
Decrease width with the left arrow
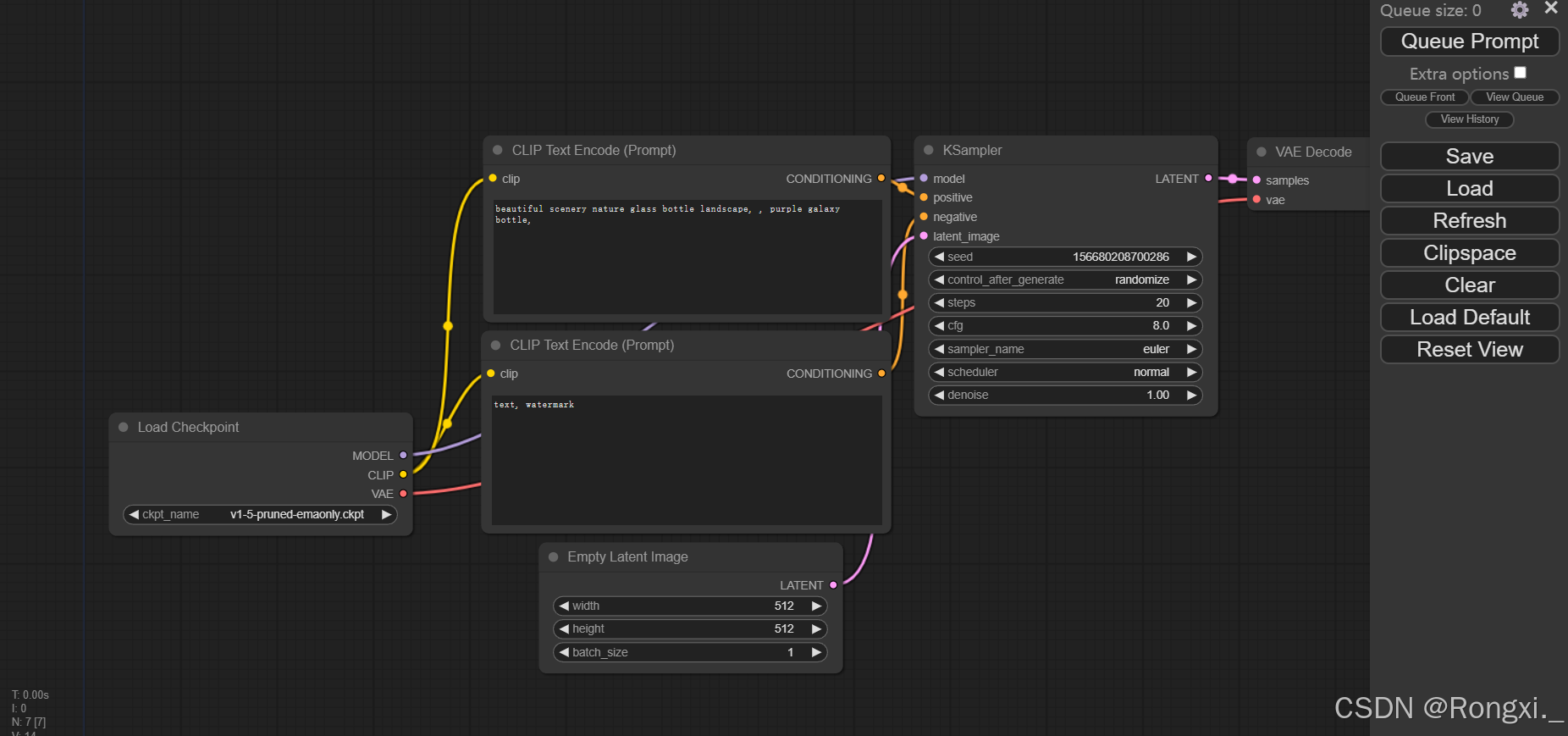(564, 606)
